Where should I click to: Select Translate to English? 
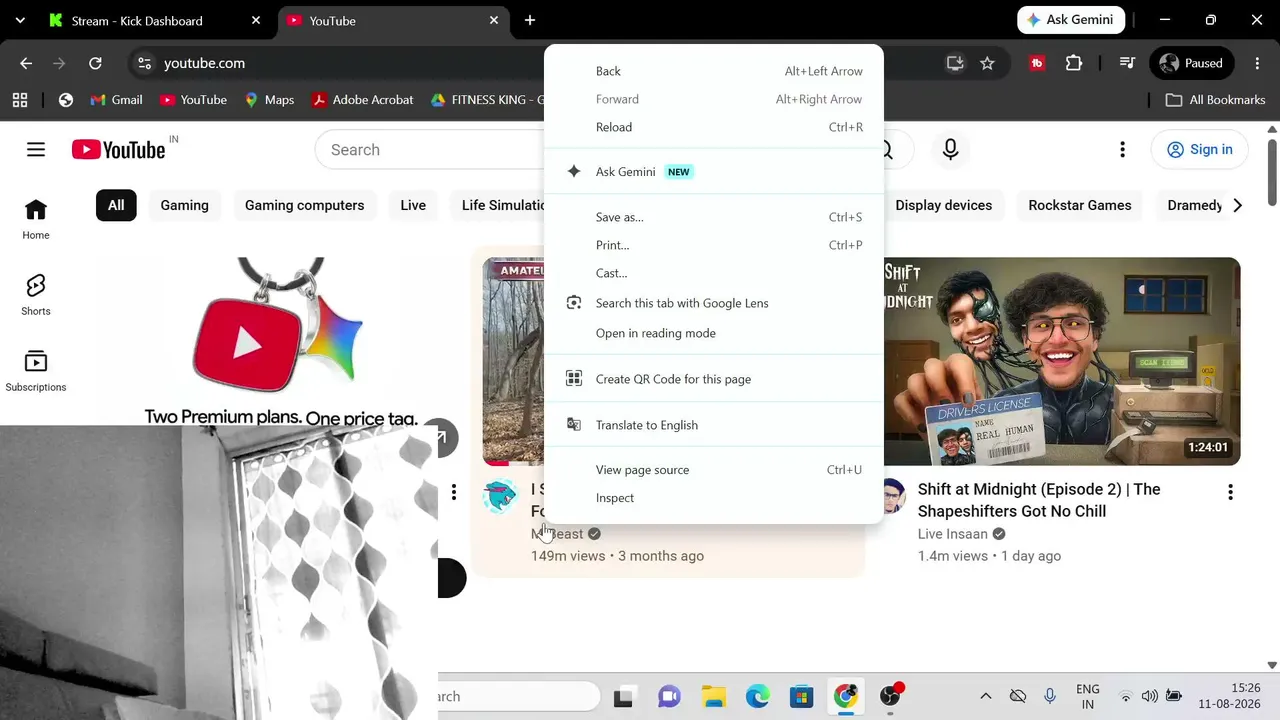click(714, 425)
